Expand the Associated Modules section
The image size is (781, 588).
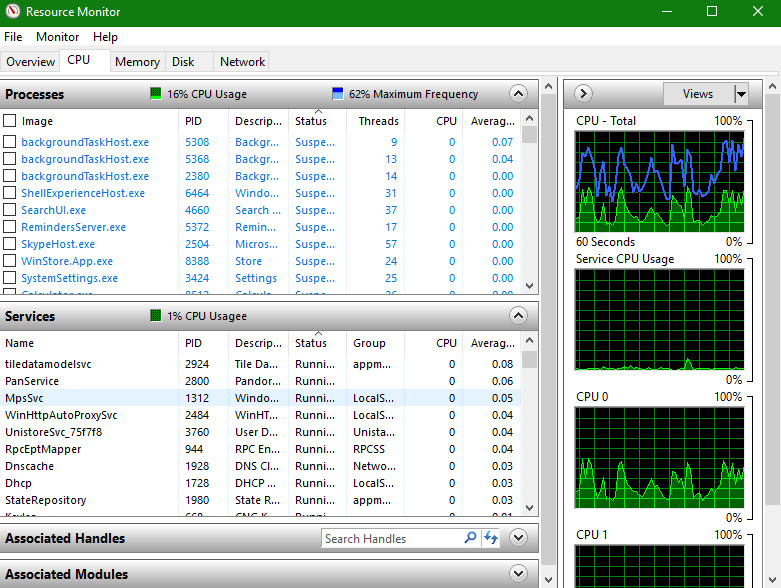[517, 574]
